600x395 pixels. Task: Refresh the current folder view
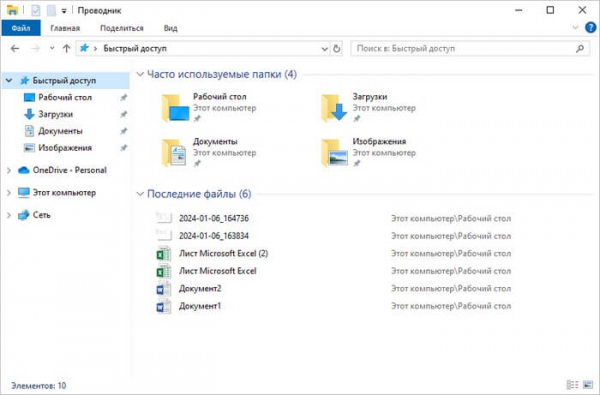337,49
